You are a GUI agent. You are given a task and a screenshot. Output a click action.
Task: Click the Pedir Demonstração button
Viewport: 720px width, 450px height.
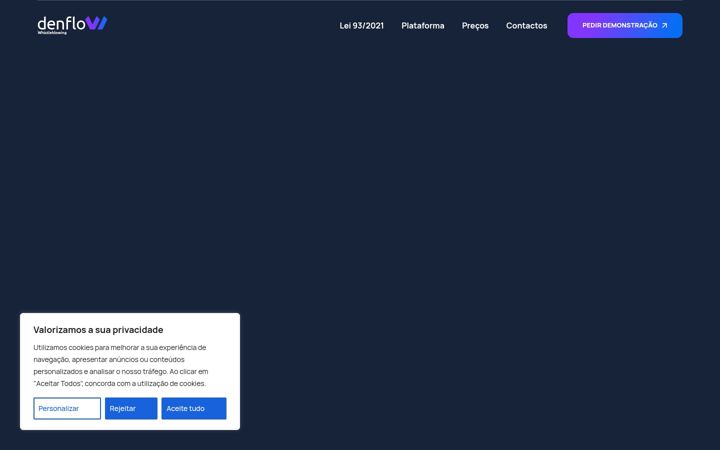pyautogui.click(x=624, y=25)
